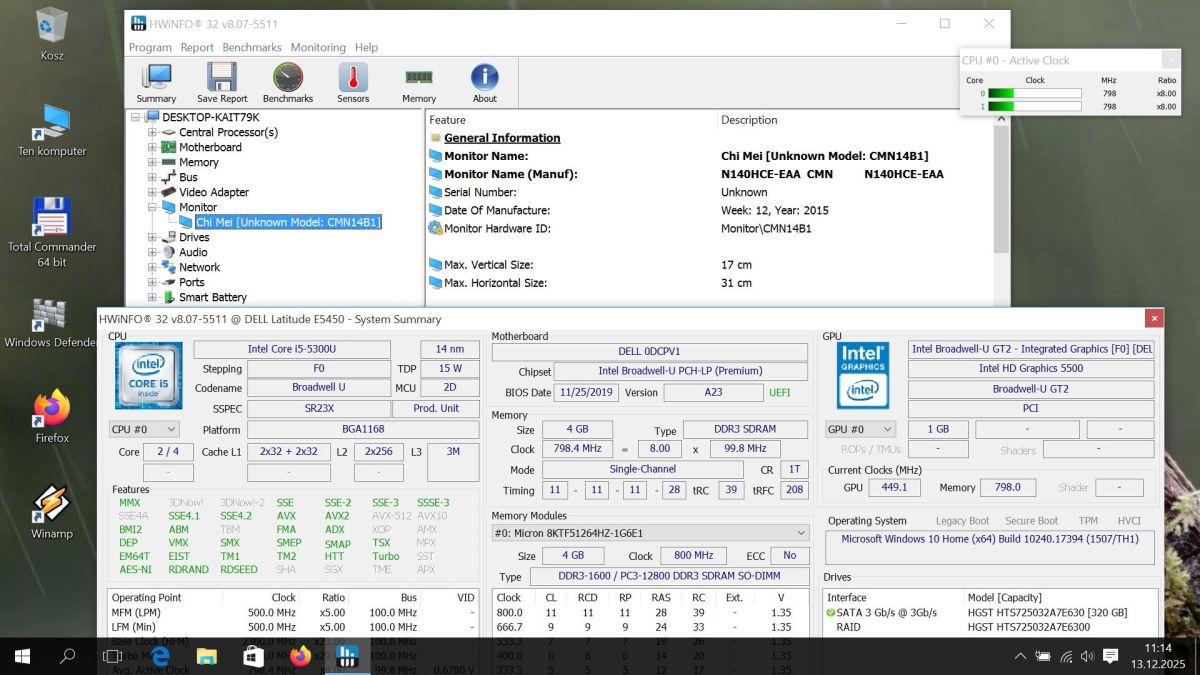Open File Explorer from the taskbar

[x=207, y=656]
